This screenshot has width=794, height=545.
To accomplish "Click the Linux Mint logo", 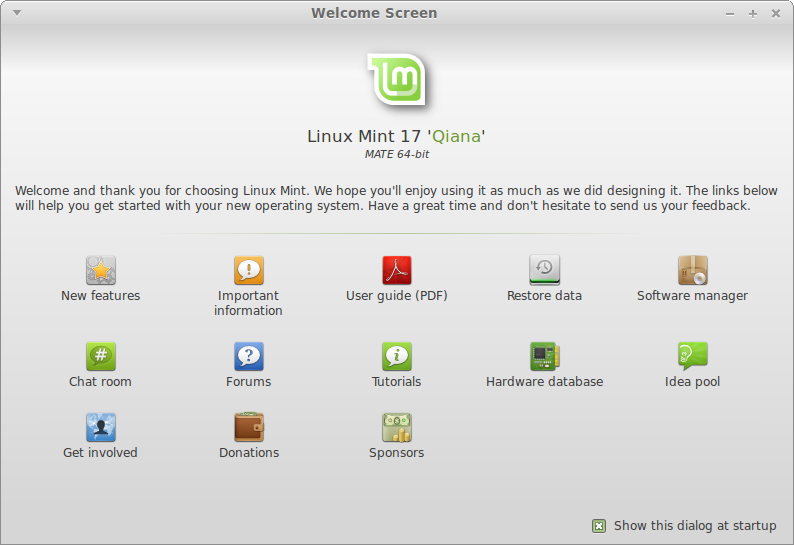I will pos(396,80).
